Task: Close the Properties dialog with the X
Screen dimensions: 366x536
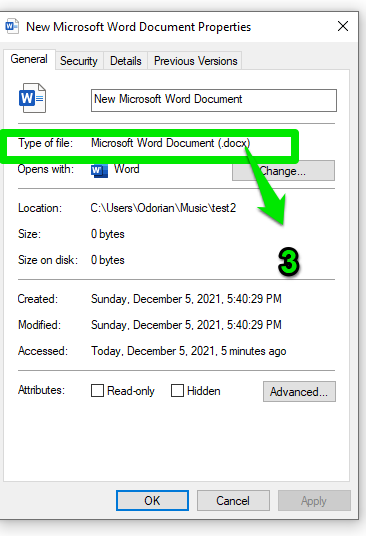Action: pos(343,26)
